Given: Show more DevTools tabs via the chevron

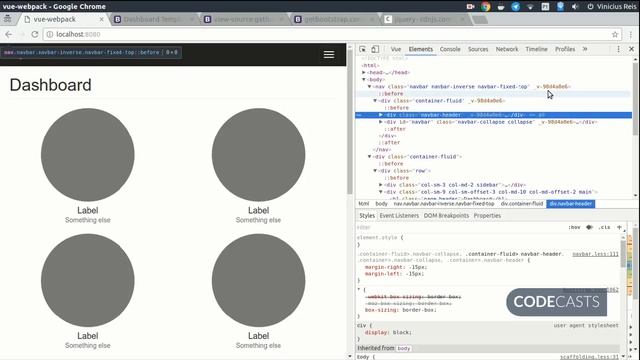Looking at the screenshot, I should pyautogui.click(x=585, y=49).
